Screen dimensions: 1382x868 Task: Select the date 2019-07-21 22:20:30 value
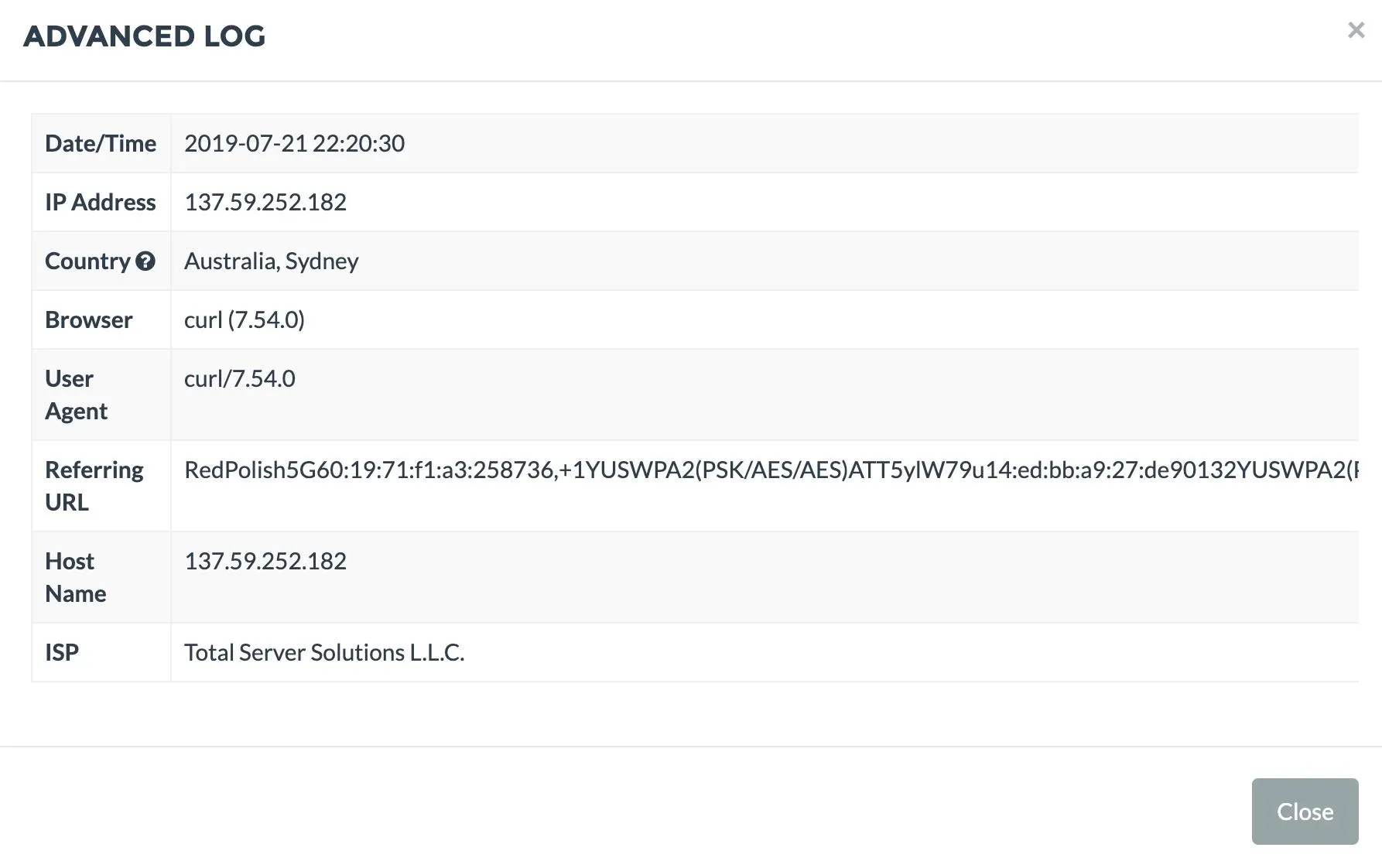[x=294, y=143]
